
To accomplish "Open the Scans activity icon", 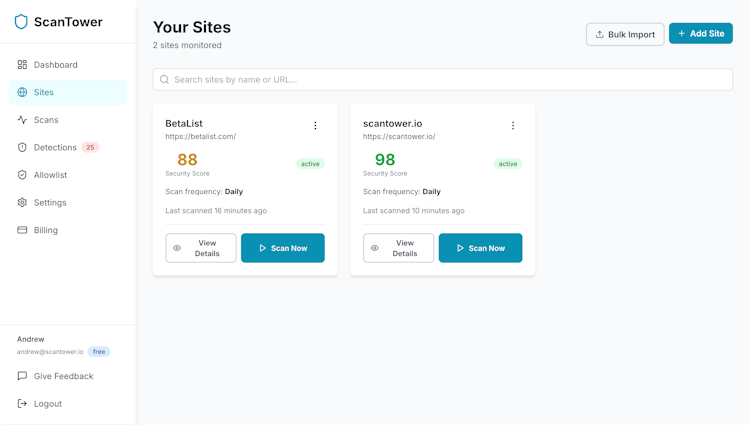I will coord(22,120).
